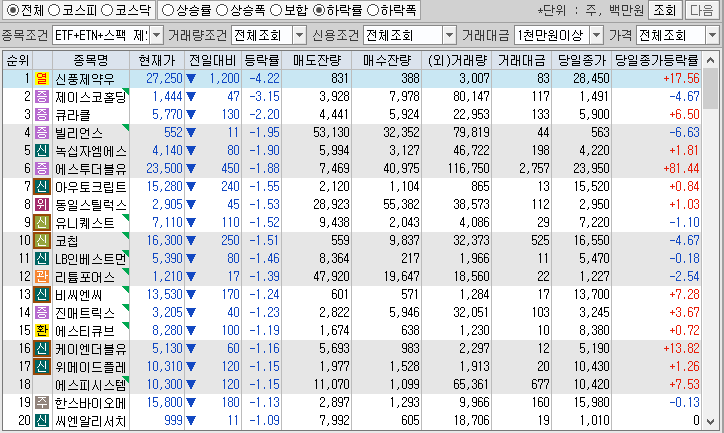The image size is (724, 433).
Task: Click the 열 badge beside 신풍제약우
Action: tap(42, 78)
